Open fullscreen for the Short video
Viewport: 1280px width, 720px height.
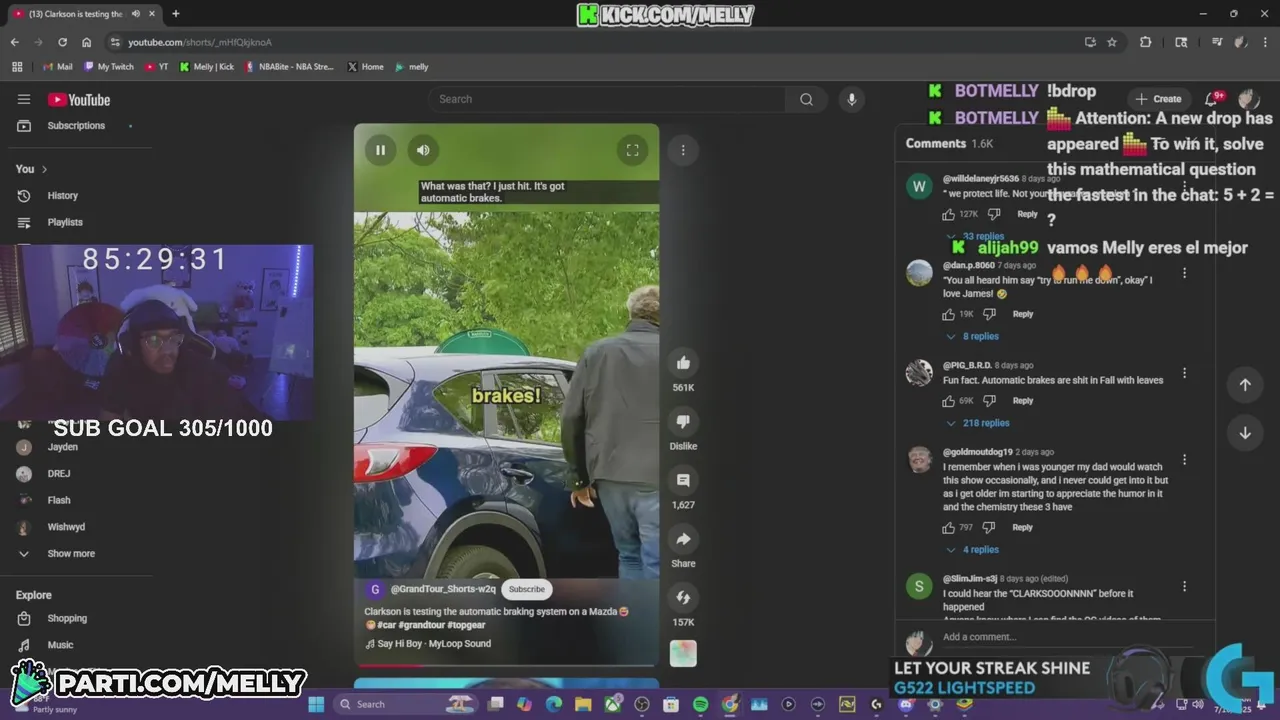pos(632,150)
